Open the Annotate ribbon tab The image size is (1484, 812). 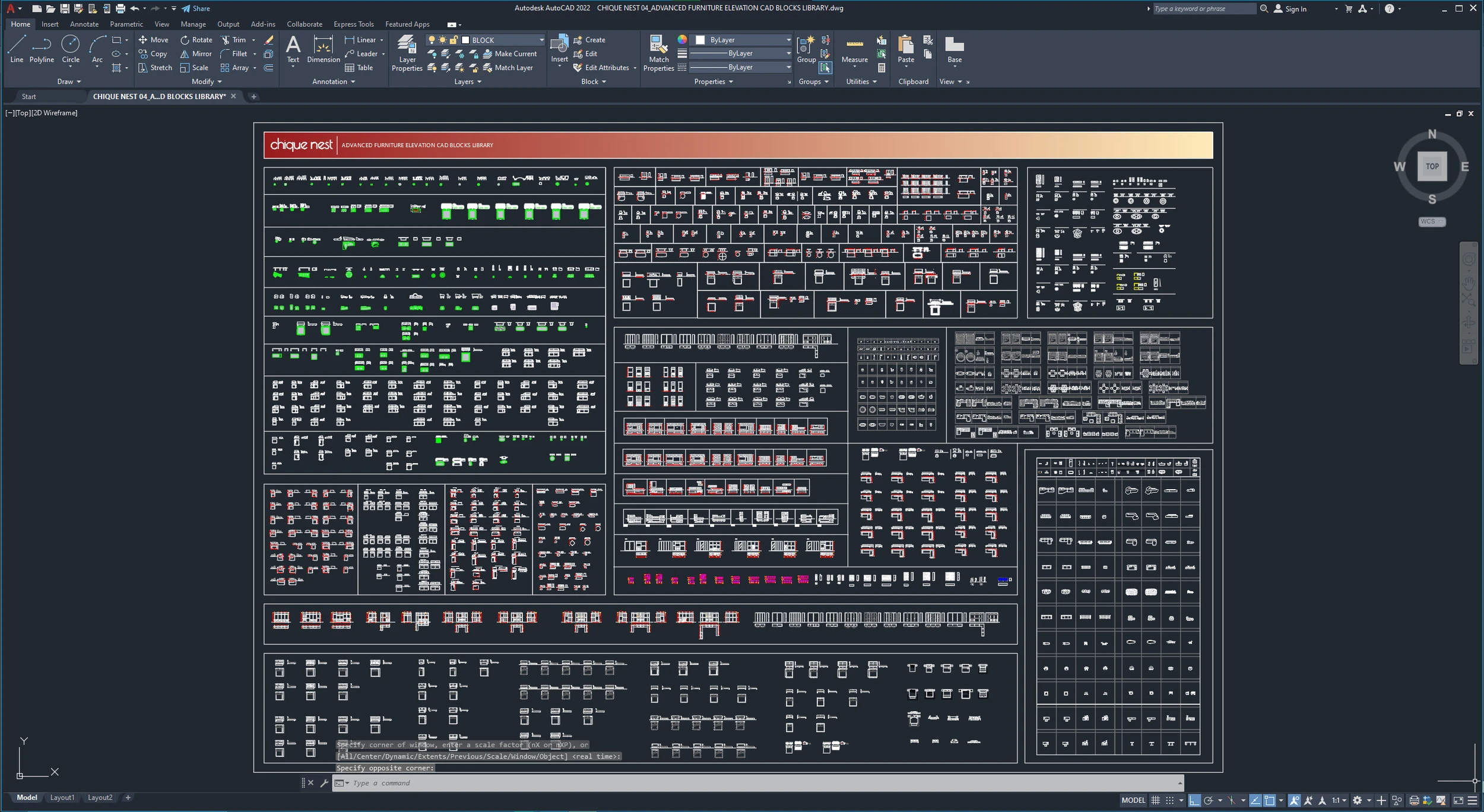click(84, 24)
